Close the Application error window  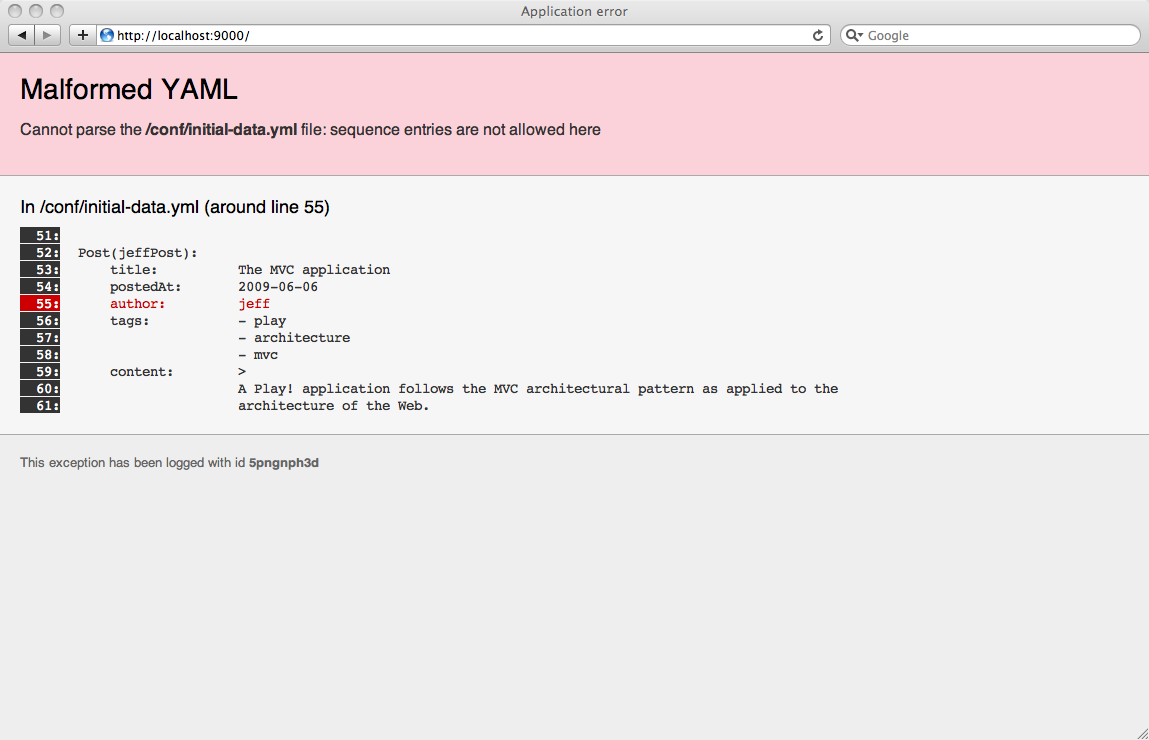(16, 11)
